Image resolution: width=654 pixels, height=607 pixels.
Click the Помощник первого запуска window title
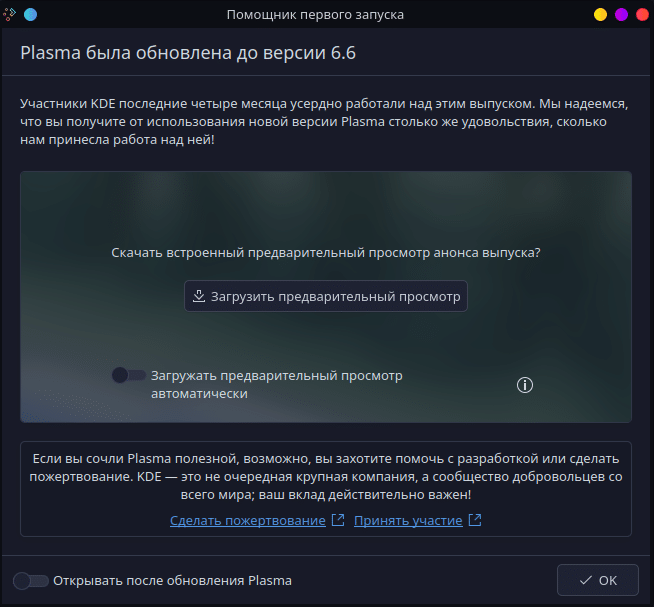pos(315,15)
